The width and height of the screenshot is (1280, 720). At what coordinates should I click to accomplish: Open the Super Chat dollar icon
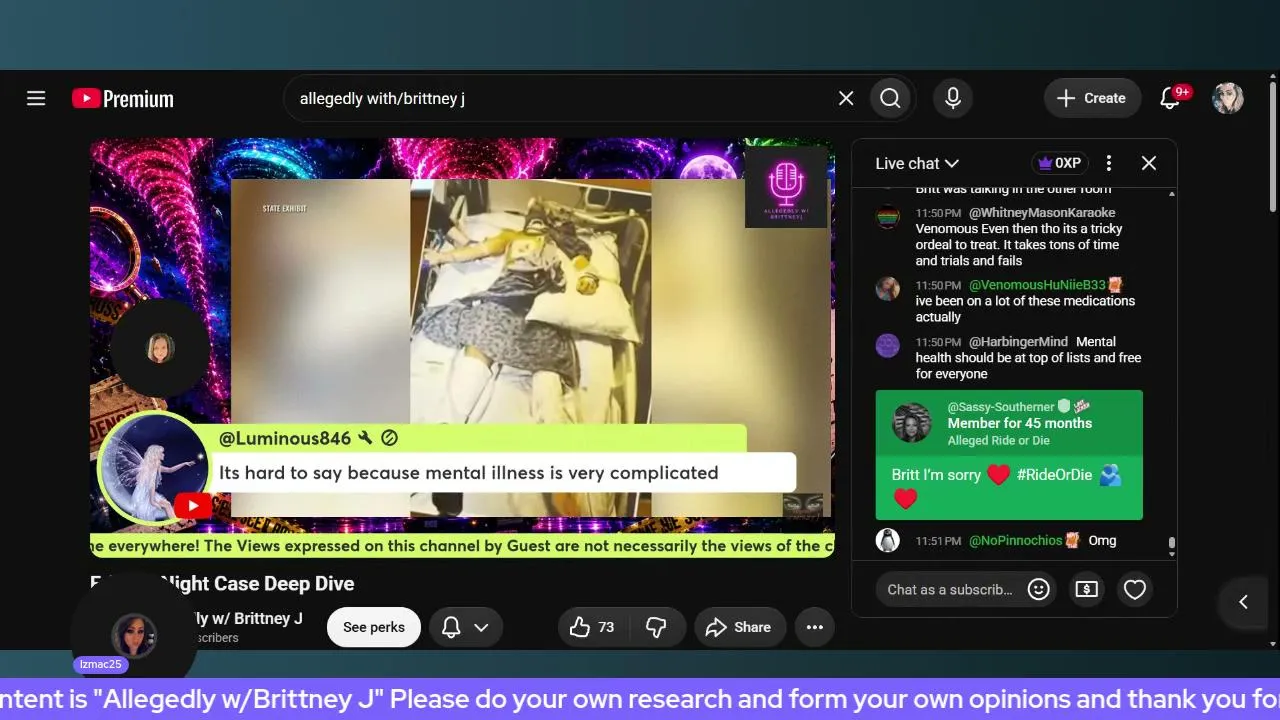click(x=1086, y=590)
